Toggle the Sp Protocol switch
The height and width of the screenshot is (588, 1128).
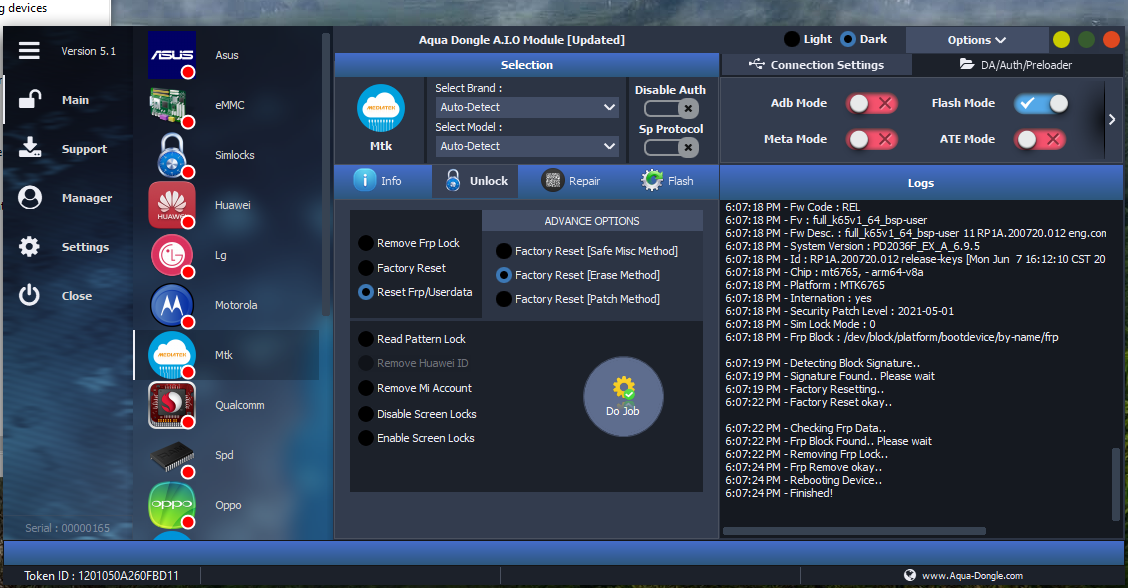671,148
